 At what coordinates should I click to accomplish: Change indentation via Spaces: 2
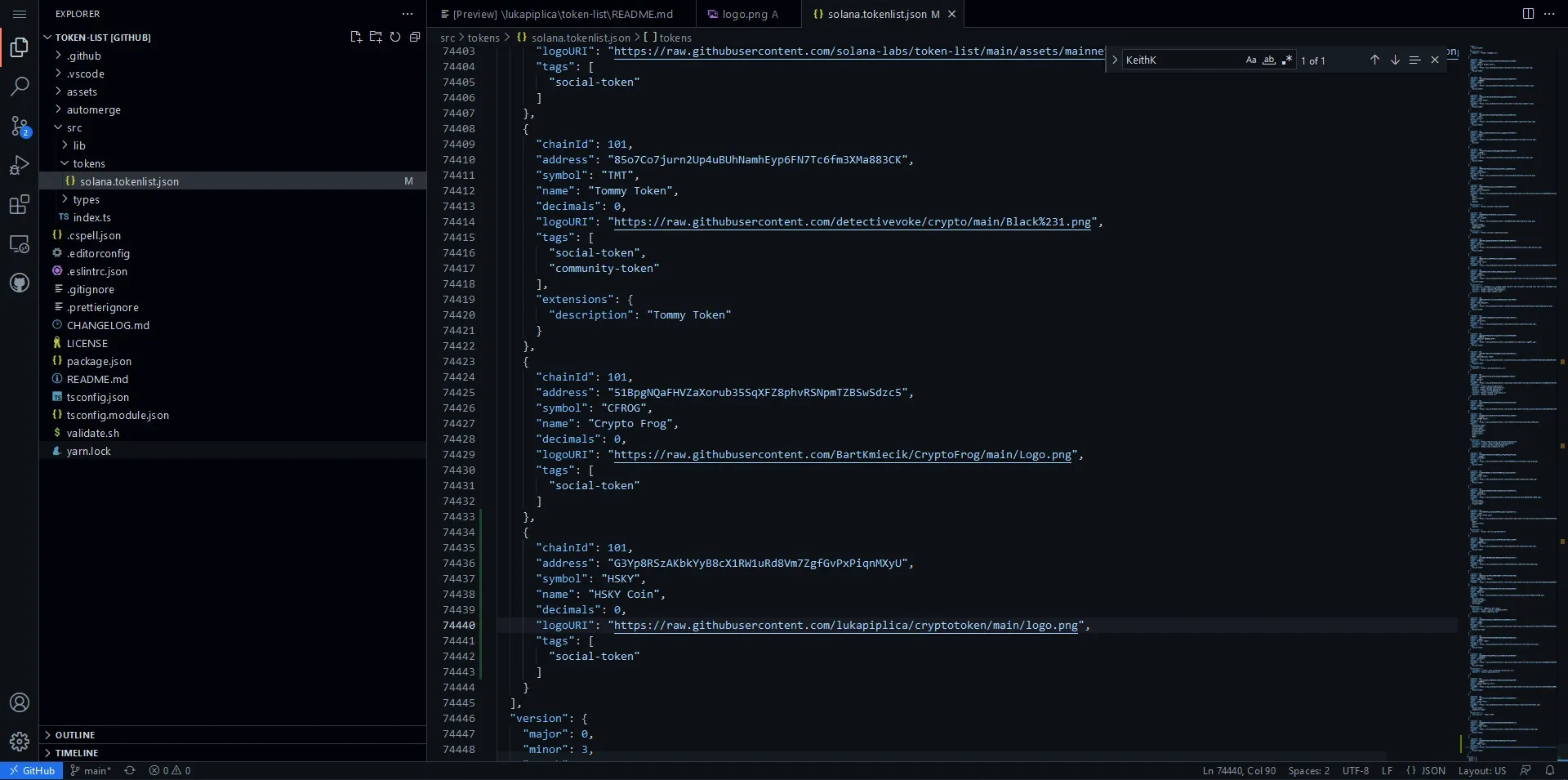1309,770
